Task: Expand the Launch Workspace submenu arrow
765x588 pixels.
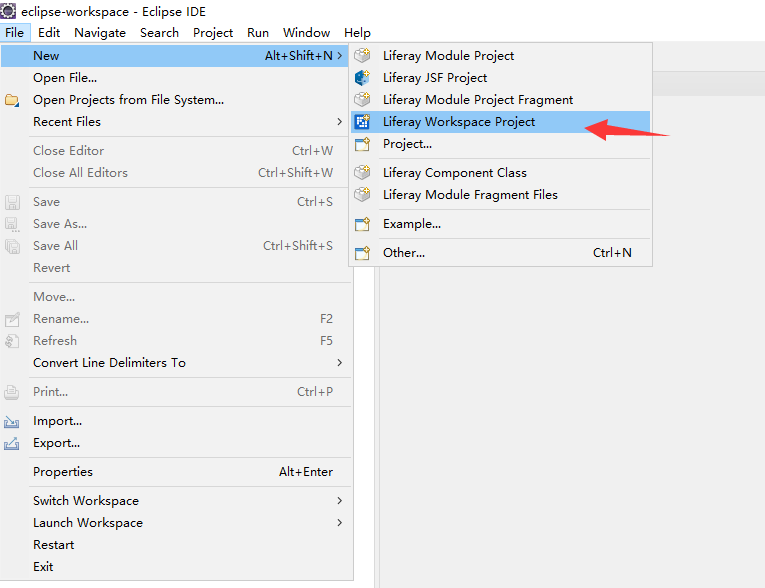Action: (x=340, y=523)
